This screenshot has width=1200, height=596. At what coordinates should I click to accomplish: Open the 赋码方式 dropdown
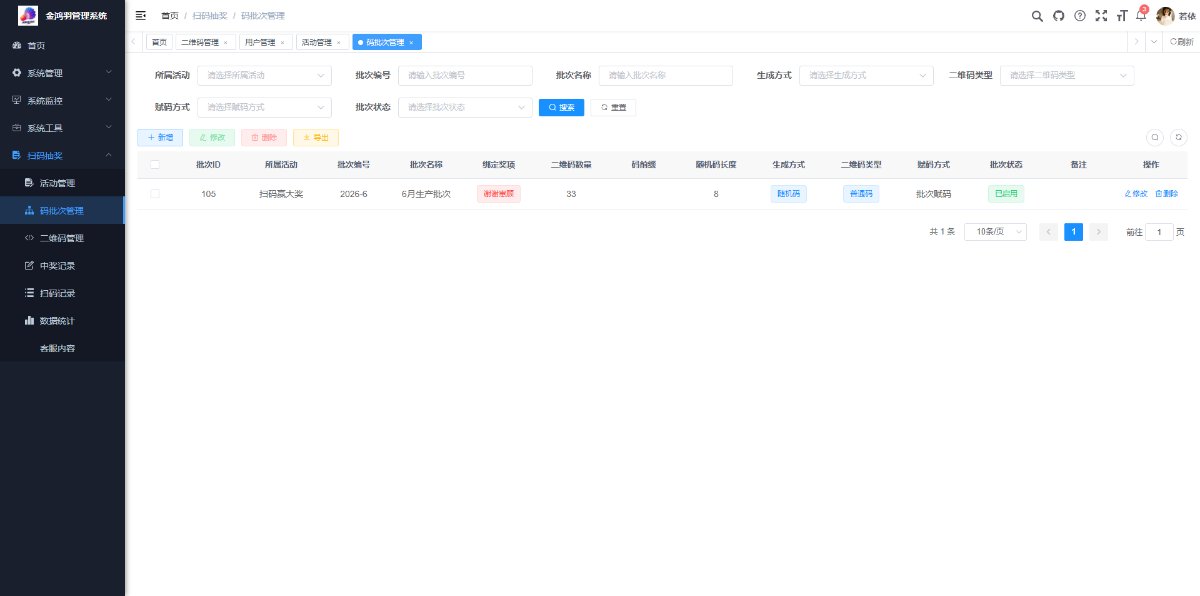click(264, 106)
